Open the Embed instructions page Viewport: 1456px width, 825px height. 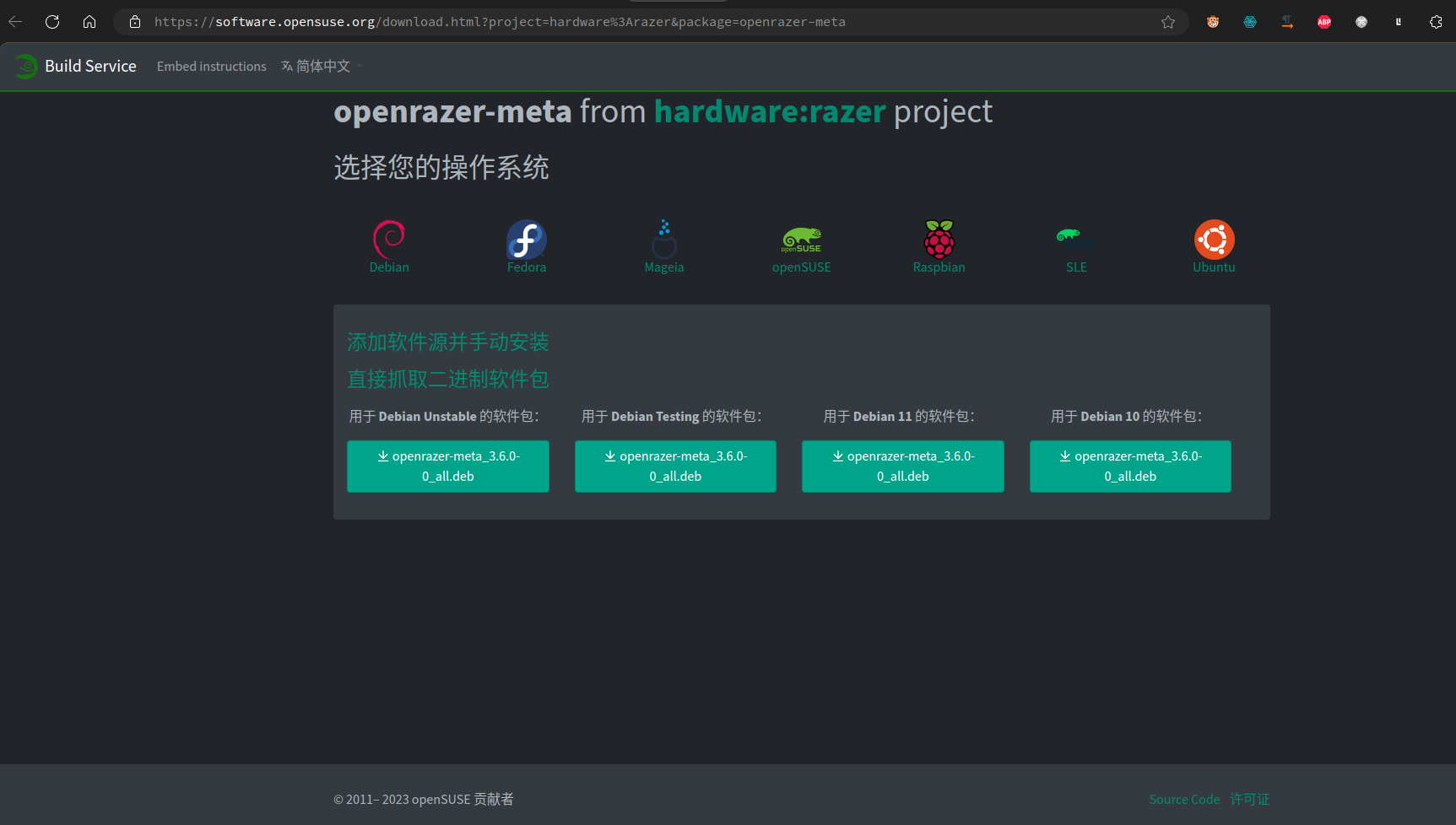coord(211,66)
